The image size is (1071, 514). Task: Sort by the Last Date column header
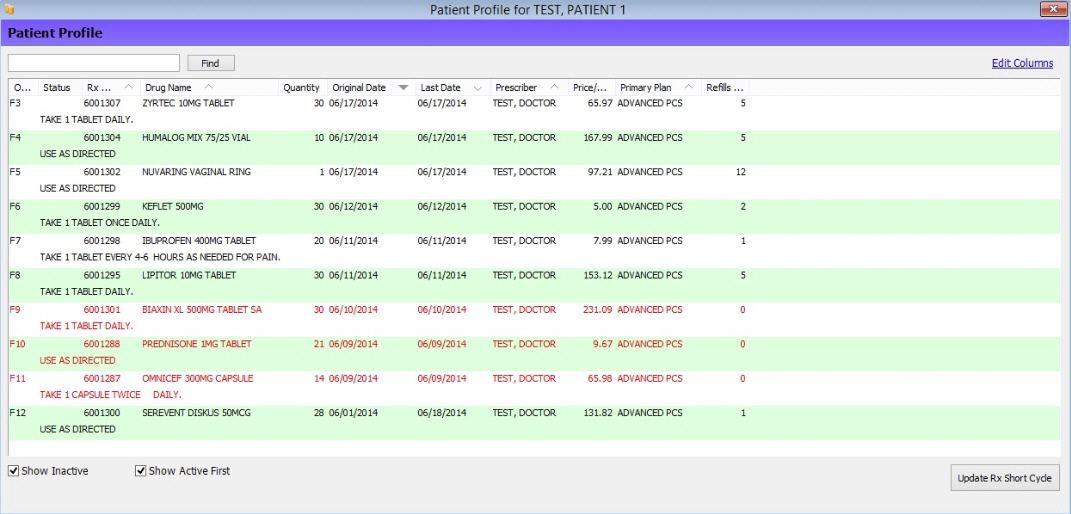point(453,87)
